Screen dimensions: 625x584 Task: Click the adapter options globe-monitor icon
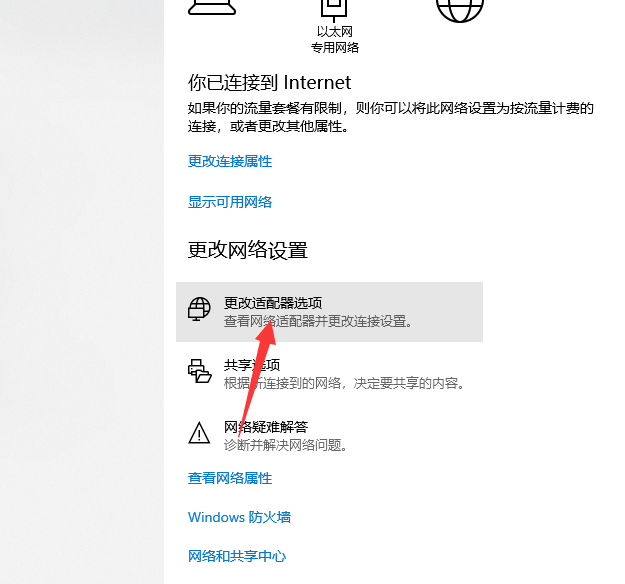(199, 309)
